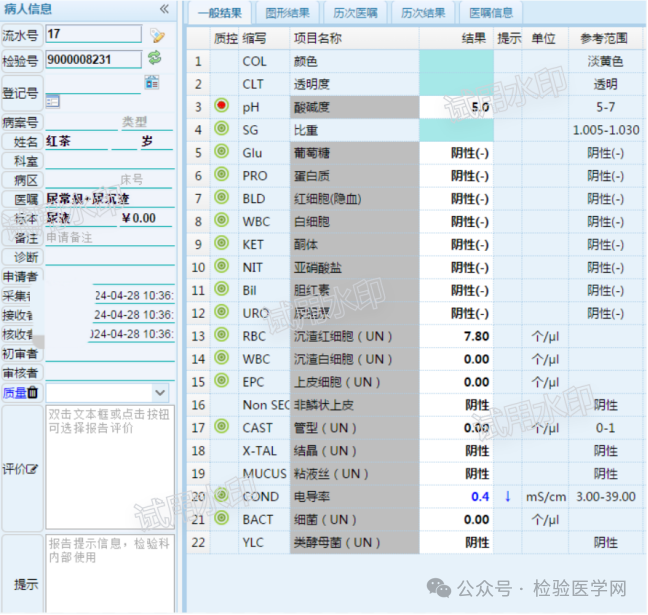The width and height of the screenshot is (648, 615).
Task: Click the green refresh icon beside 检验号
Action: tap(155, 57)
